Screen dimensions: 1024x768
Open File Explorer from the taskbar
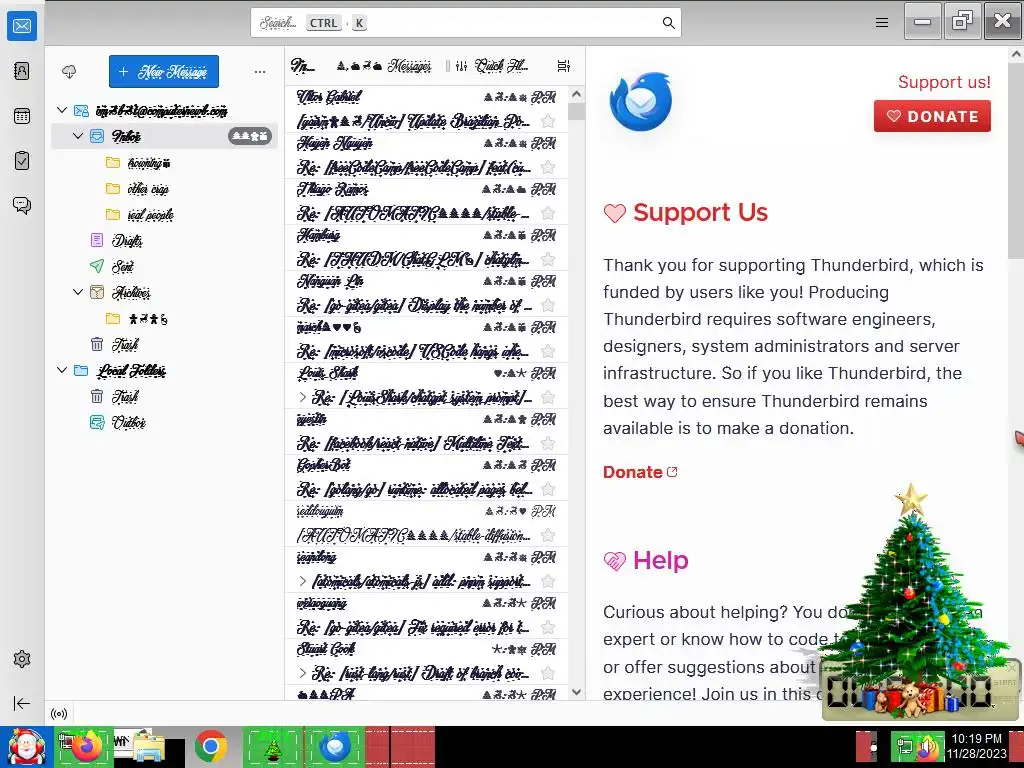[148, 748]
